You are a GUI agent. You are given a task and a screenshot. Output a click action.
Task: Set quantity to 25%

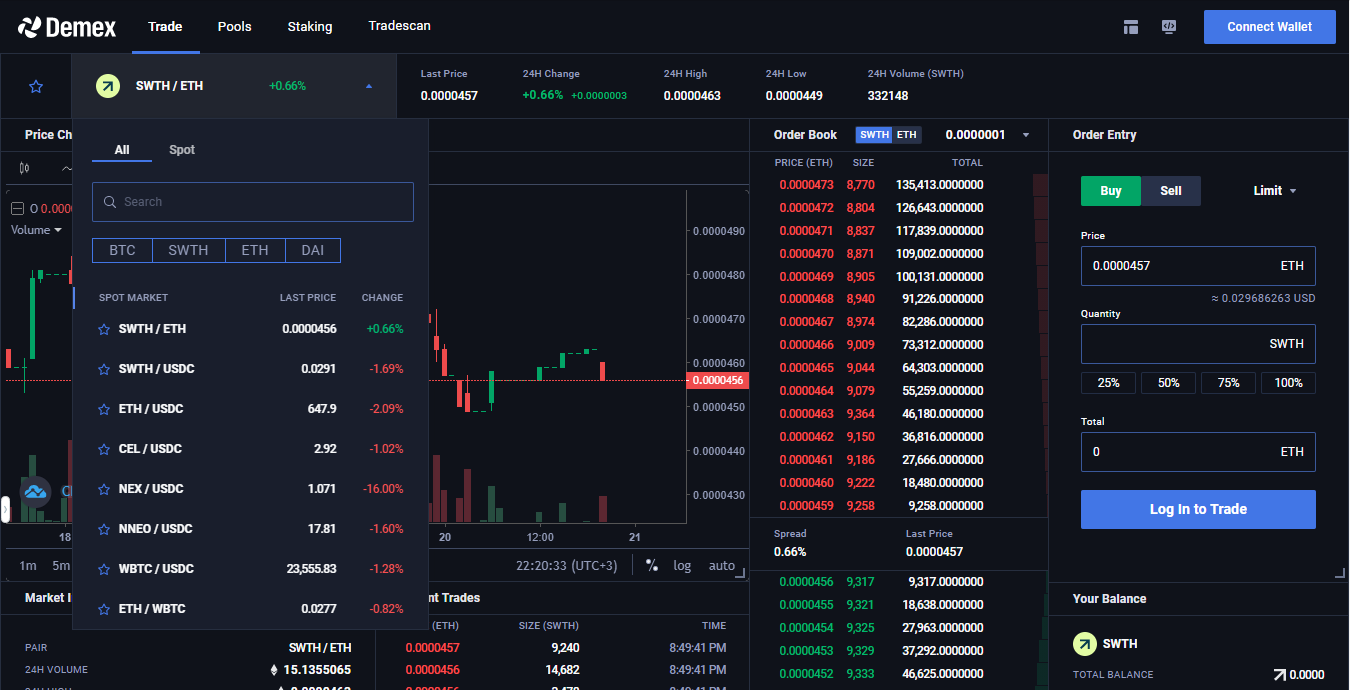(1108, 383)
